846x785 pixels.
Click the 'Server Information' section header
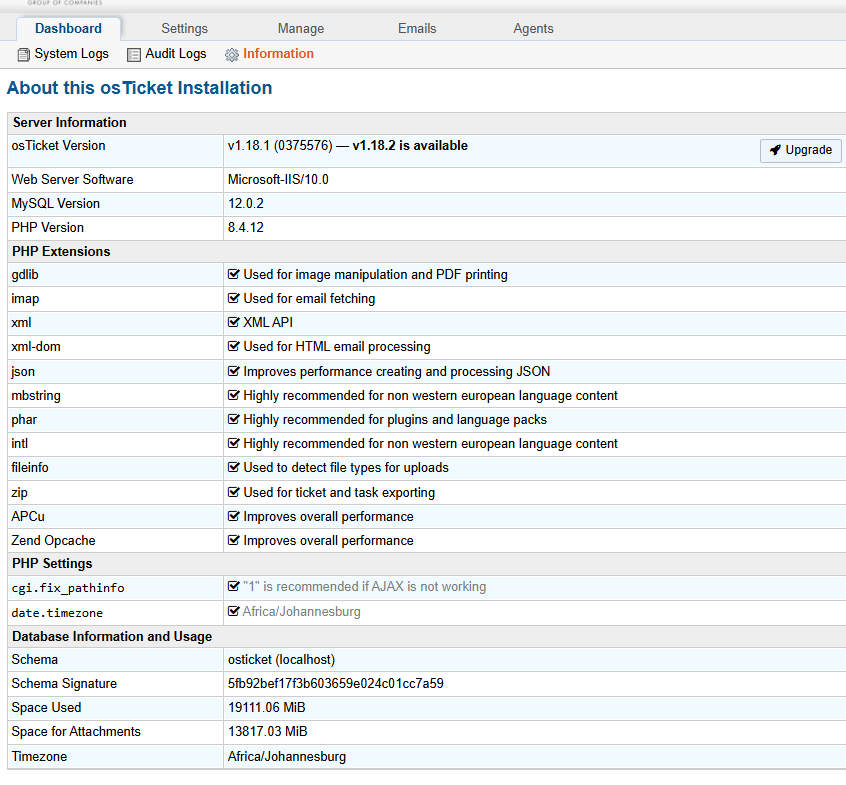click(x=70, y=122)
